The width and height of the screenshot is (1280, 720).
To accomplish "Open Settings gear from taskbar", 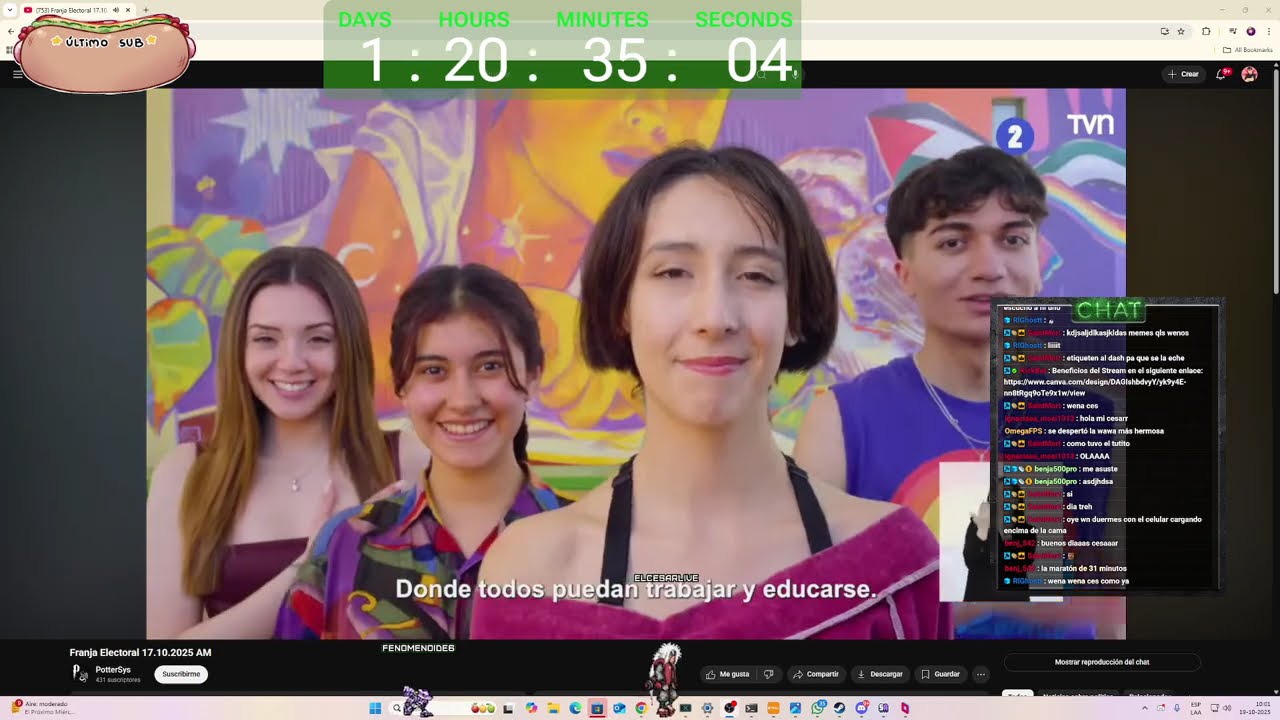I will 707,708.
